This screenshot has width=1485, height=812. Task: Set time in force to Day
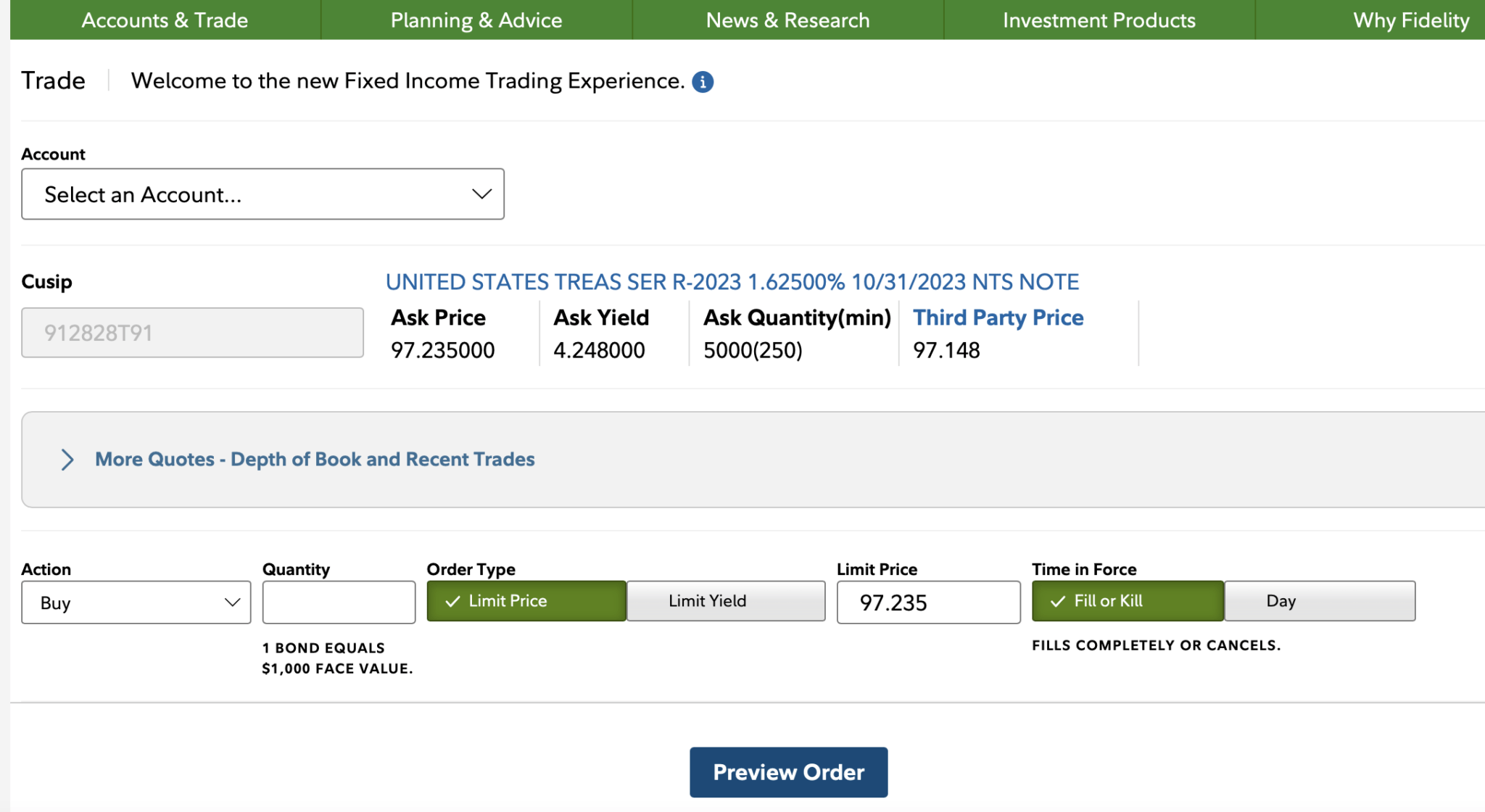pos(1319,601)
